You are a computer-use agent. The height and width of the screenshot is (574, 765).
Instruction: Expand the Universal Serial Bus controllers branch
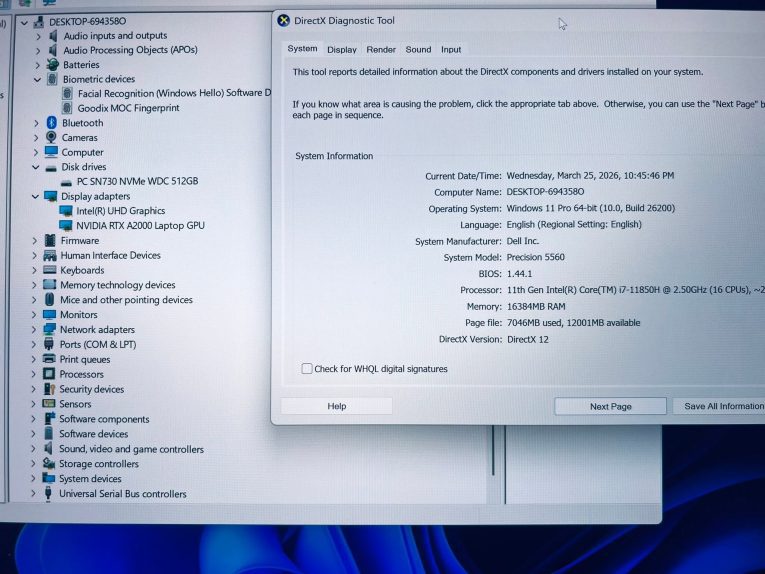pyautogui.click(x=33, y=494)
